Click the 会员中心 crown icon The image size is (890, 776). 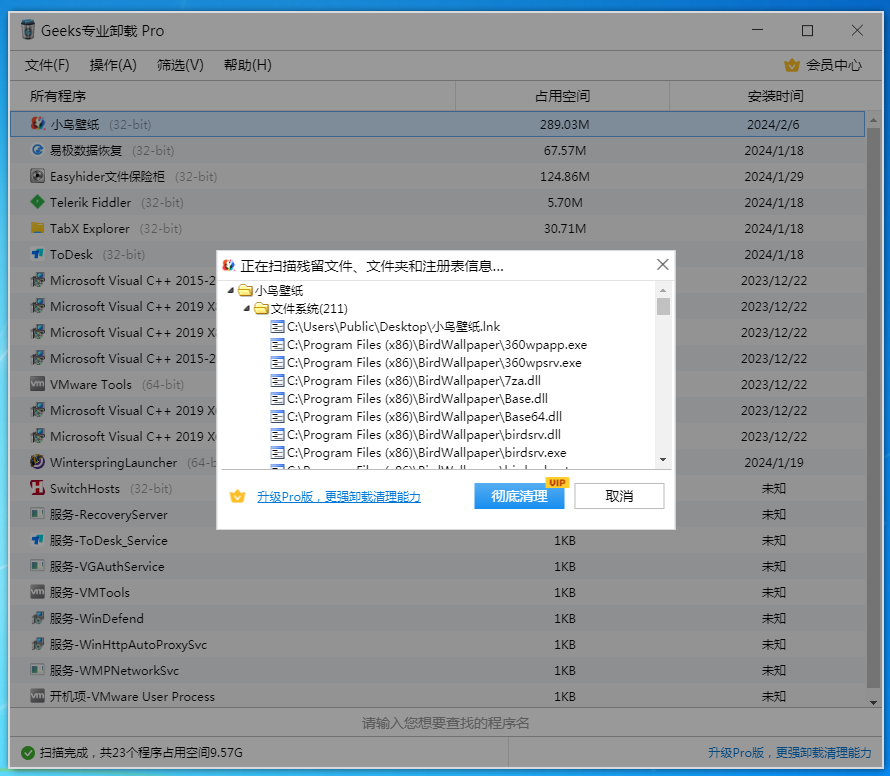pyautogui.click(x=792, y=65)
